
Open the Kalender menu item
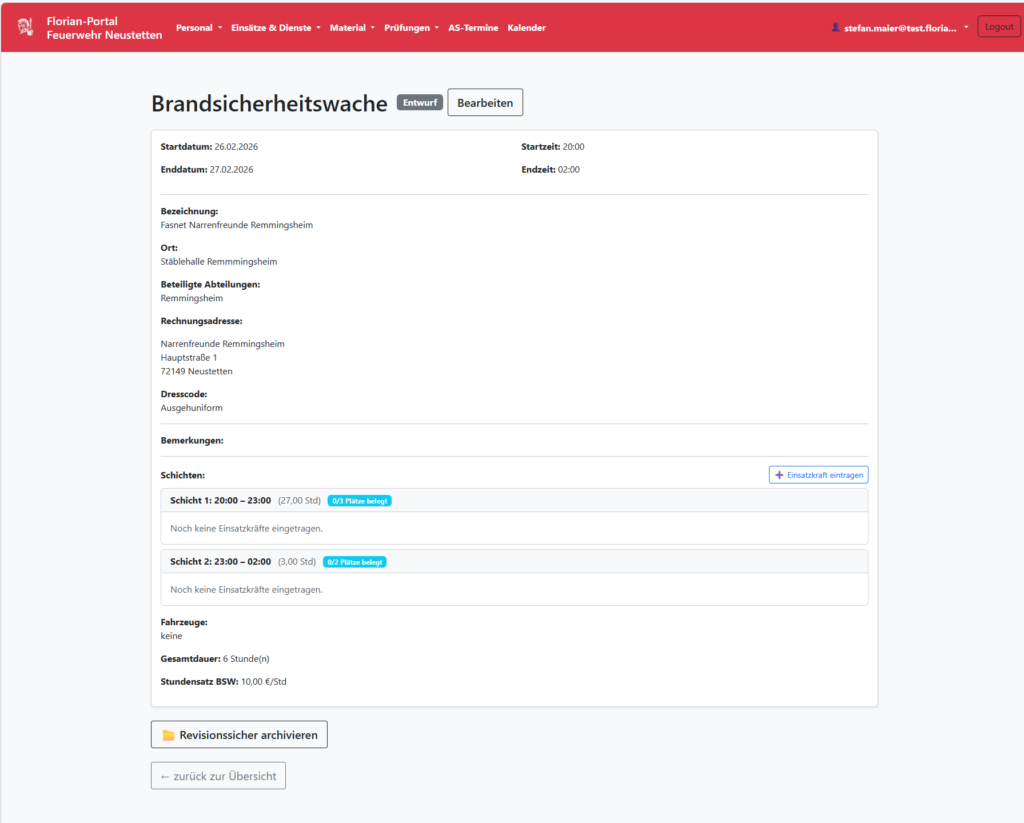526,28
